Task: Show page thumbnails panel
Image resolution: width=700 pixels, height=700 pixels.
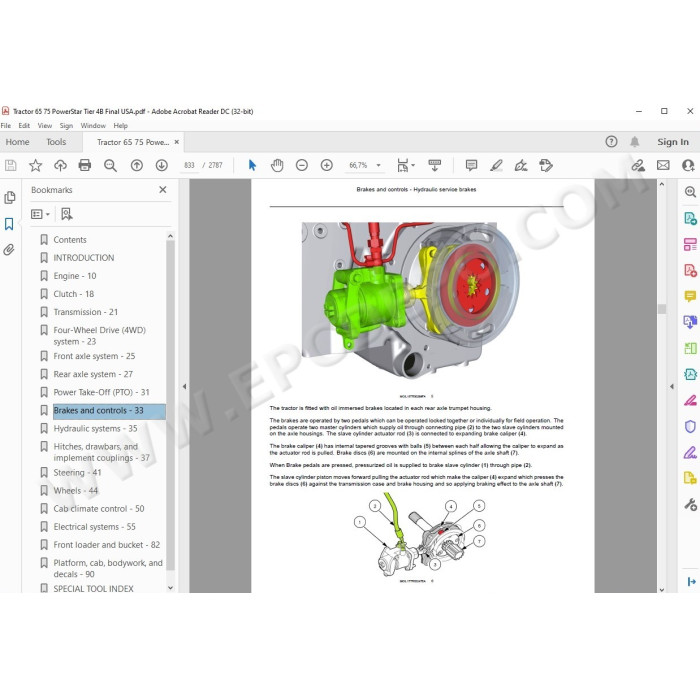Action: click(9, 198)
